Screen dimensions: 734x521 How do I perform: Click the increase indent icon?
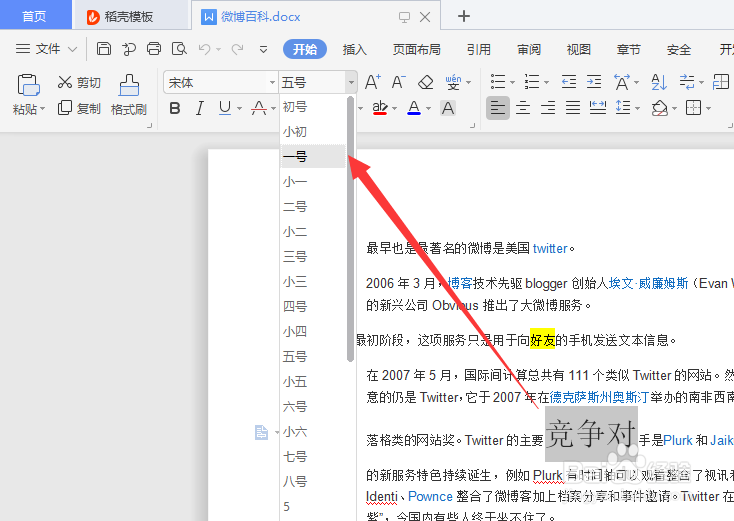point(594,82)
